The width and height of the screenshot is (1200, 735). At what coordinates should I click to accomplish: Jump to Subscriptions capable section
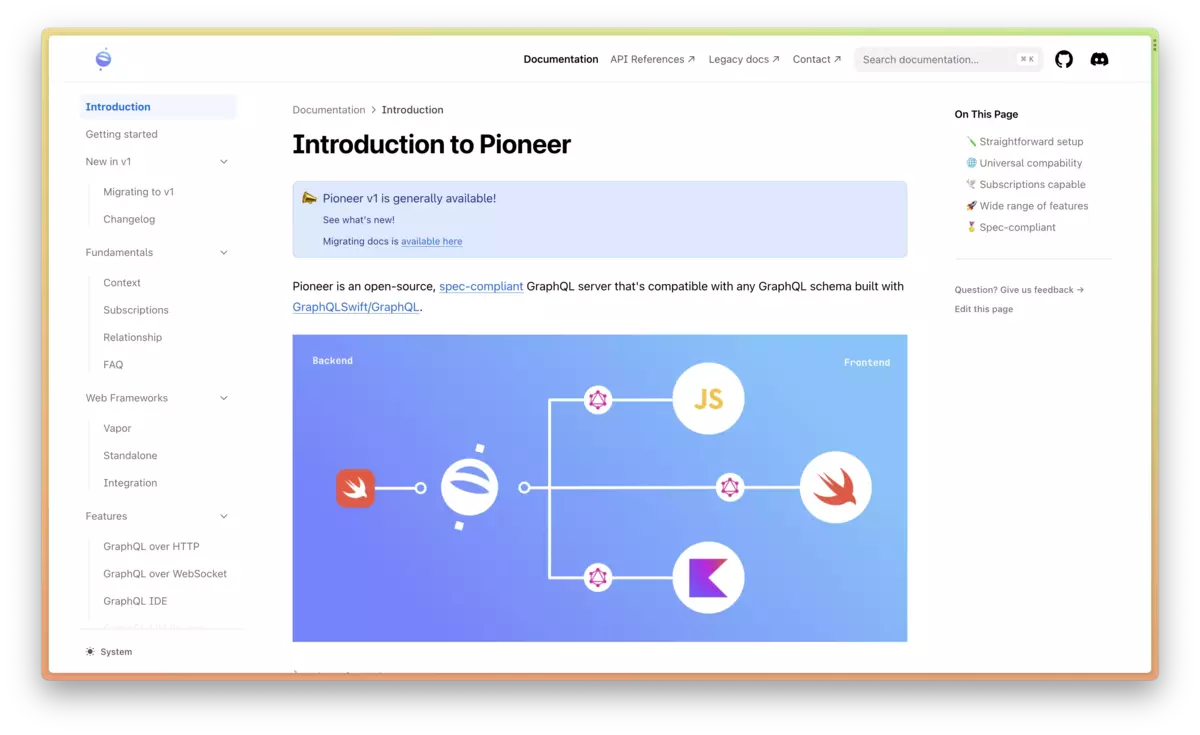[1026, 185]
